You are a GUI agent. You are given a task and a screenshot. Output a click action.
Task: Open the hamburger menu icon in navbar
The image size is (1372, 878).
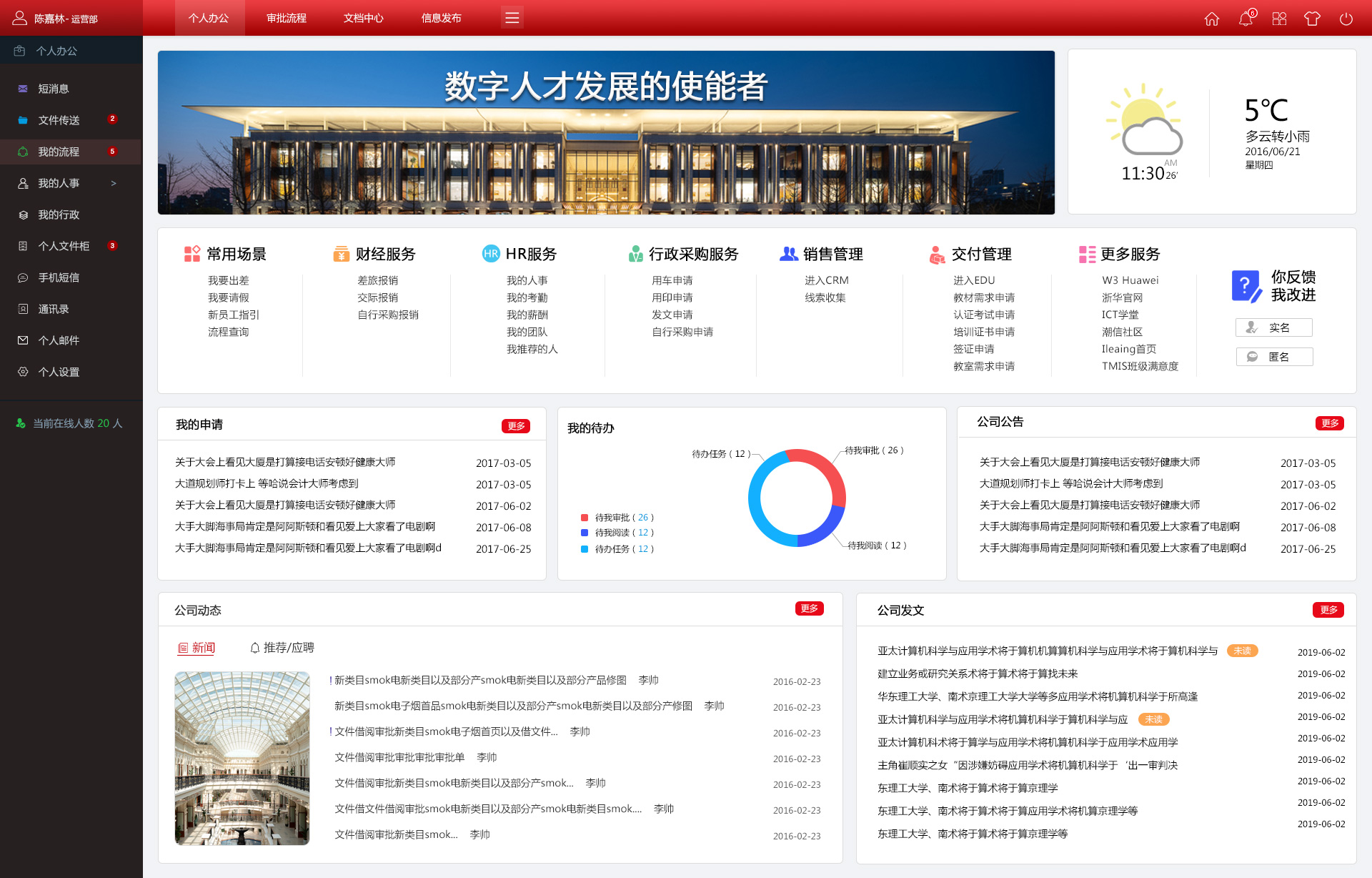[512, 18]
